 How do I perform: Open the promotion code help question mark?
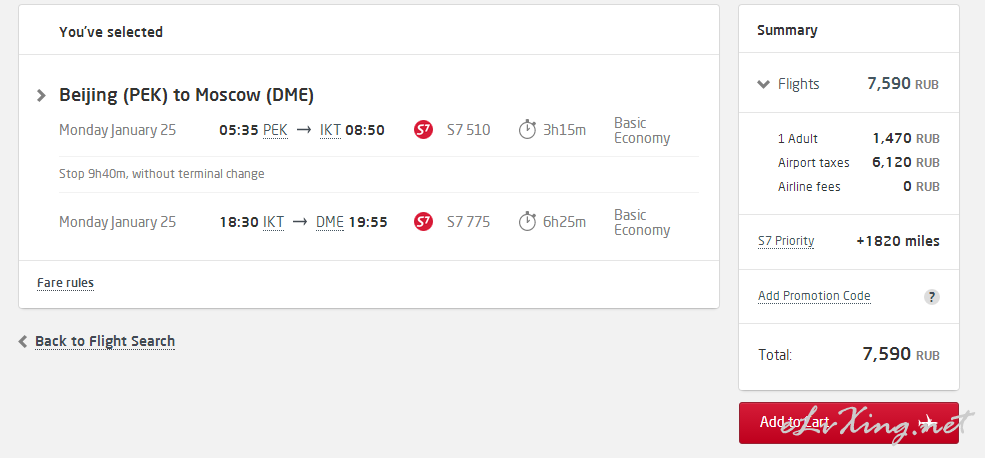coord(932,297)
